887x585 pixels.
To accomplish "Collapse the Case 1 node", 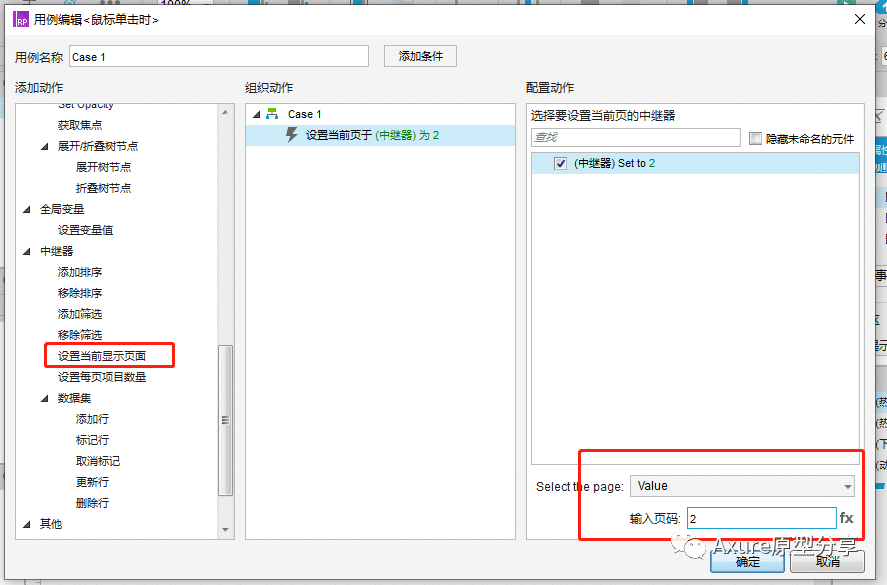I will tap(257, 114).
